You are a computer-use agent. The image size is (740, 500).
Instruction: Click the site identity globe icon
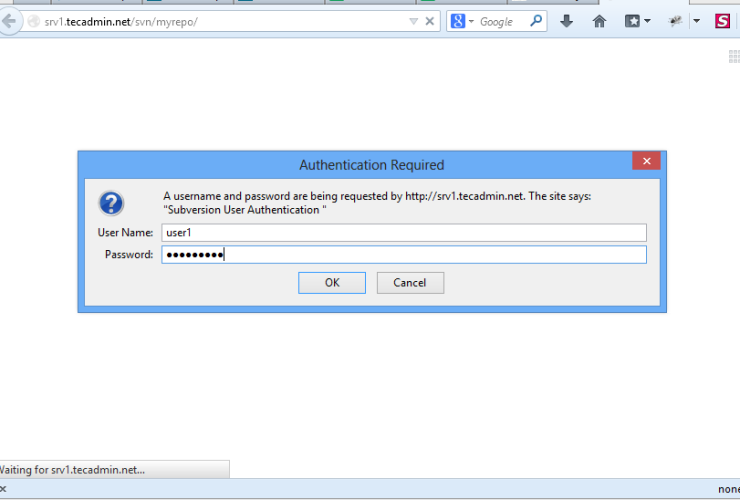[33, 21]
